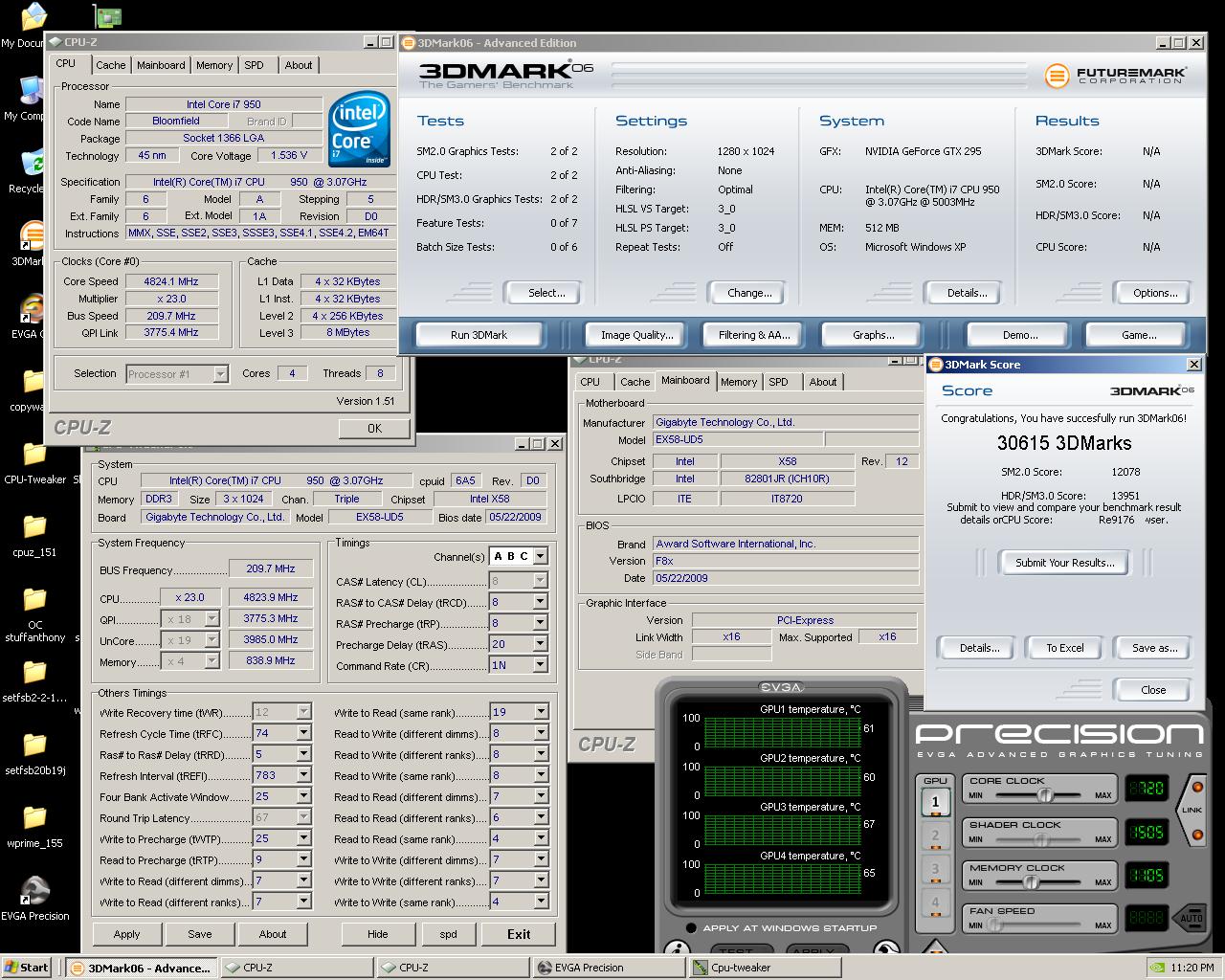Switch to CPU tab in second CPU-Z window
Image resolution: width=1225 pixels, height=980 pixels.
coord(590,382)
